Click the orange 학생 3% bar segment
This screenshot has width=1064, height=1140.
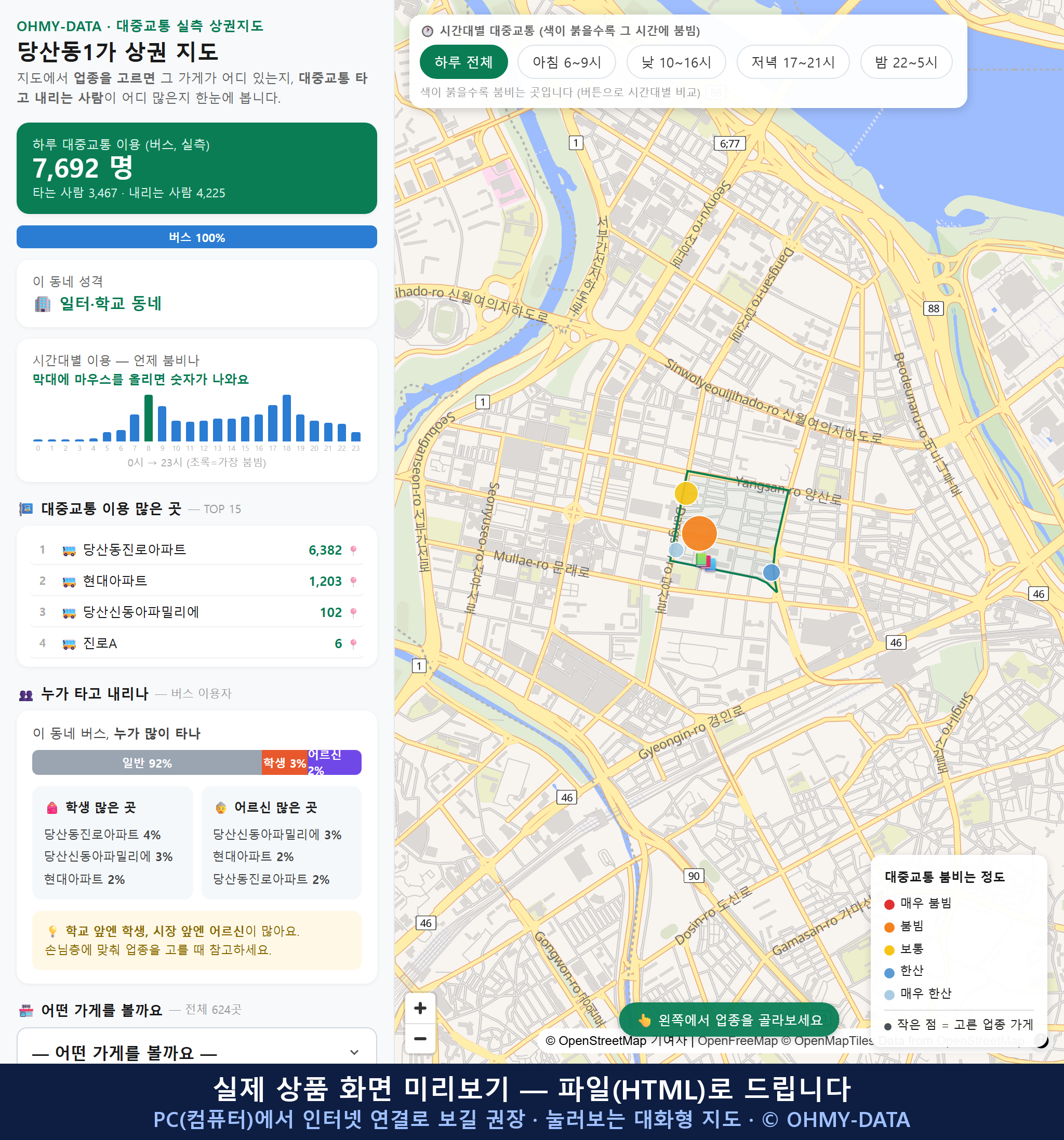(x=285, y=762)
